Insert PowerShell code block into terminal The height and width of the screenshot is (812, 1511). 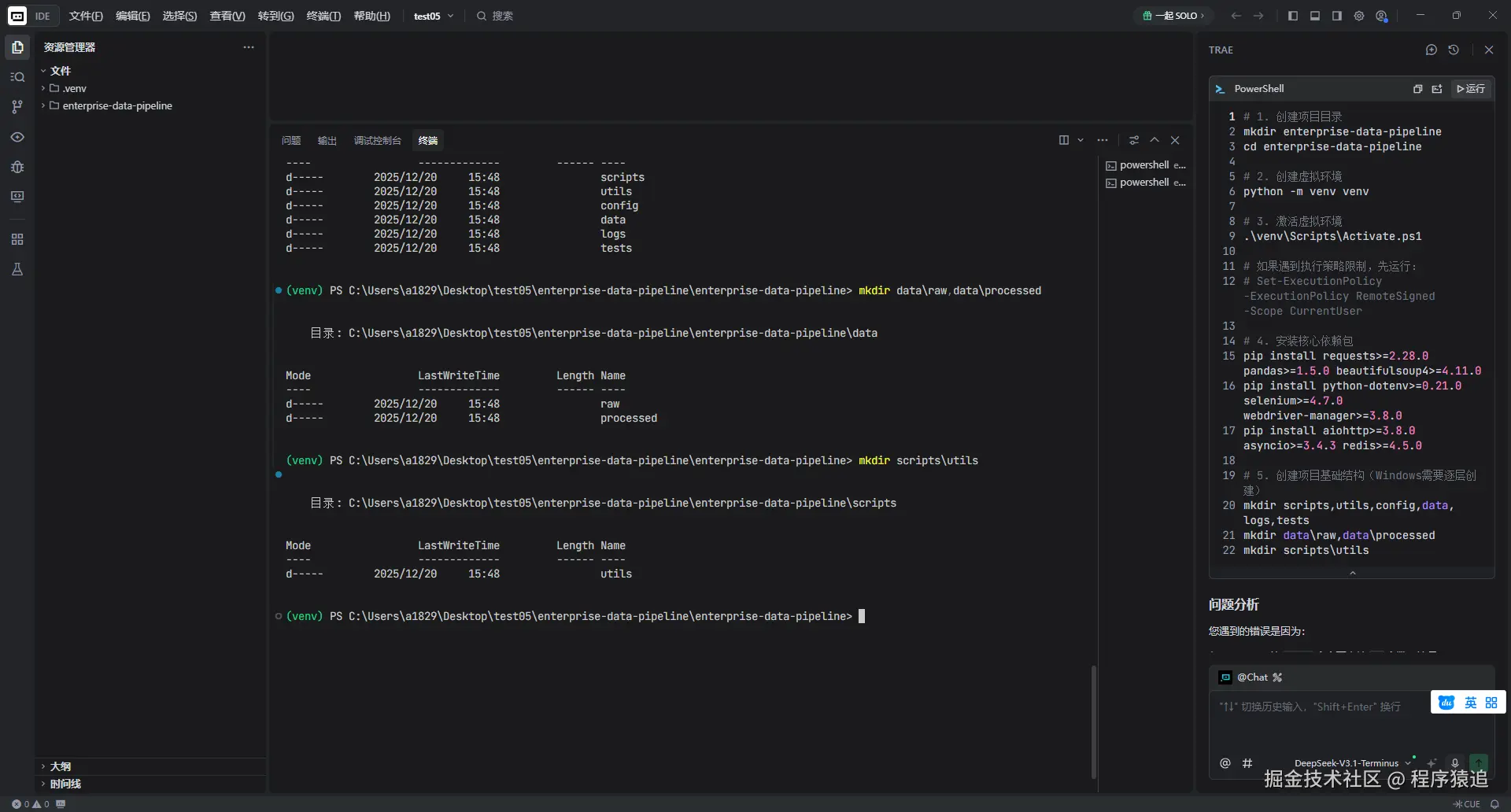point(1437,89)
